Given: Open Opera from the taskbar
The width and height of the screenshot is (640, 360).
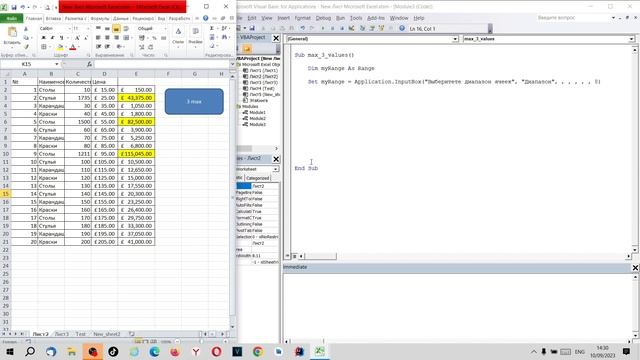Looking at the screenshot, I should tap(216, 351).
